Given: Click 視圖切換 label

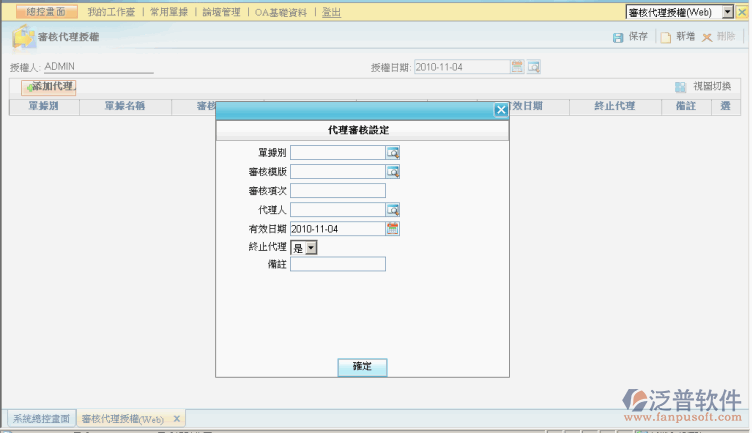Looking at the screenshot, I should click(712, 86).
